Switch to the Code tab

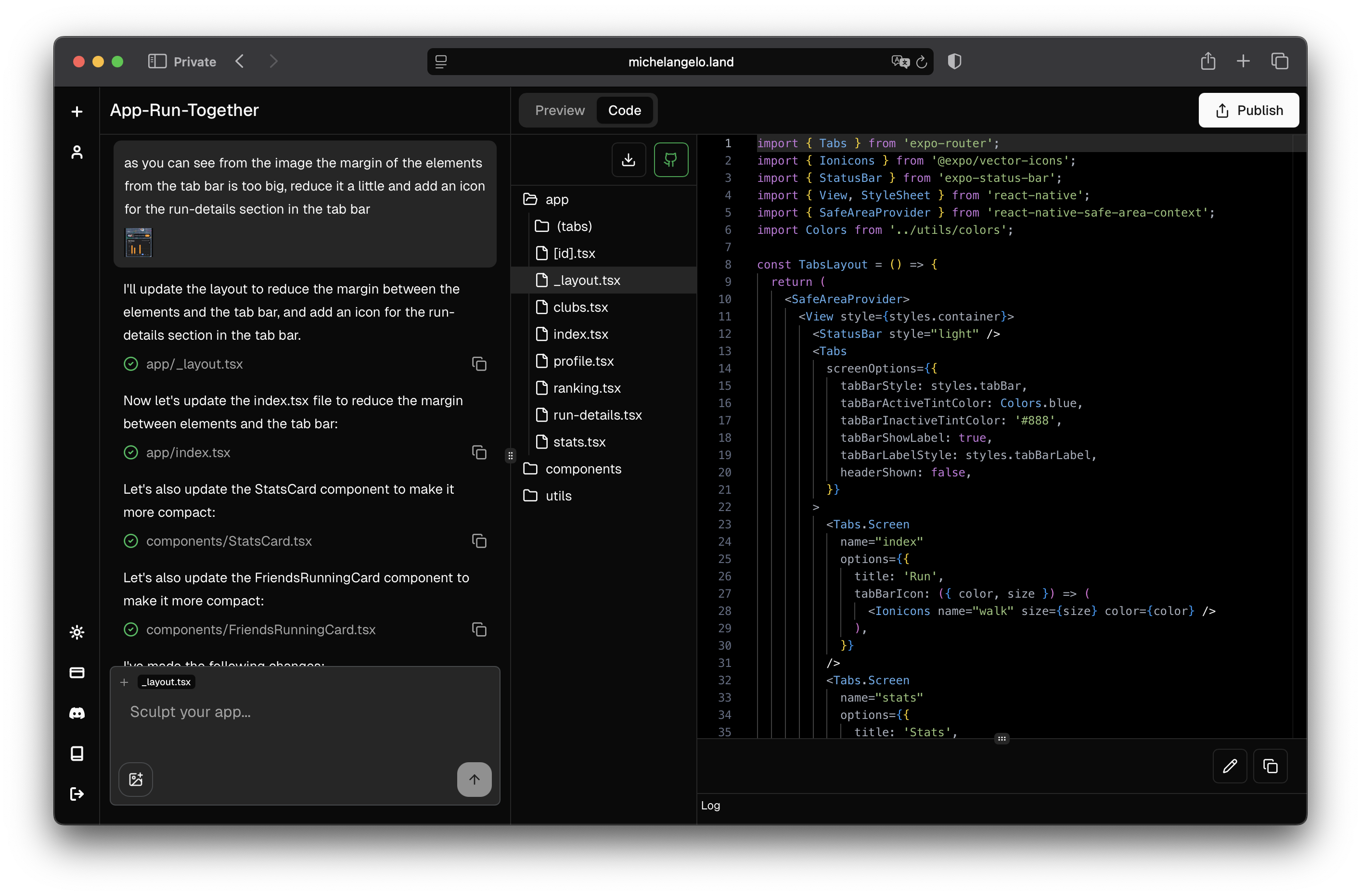pos(624,110)
